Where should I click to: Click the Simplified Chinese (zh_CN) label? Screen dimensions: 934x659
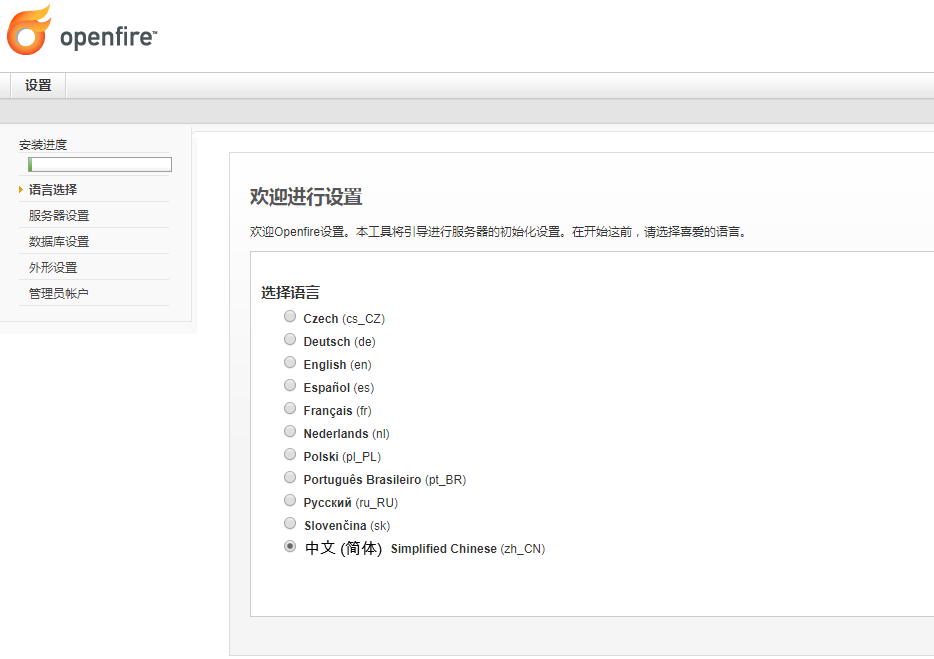(468, 549)
